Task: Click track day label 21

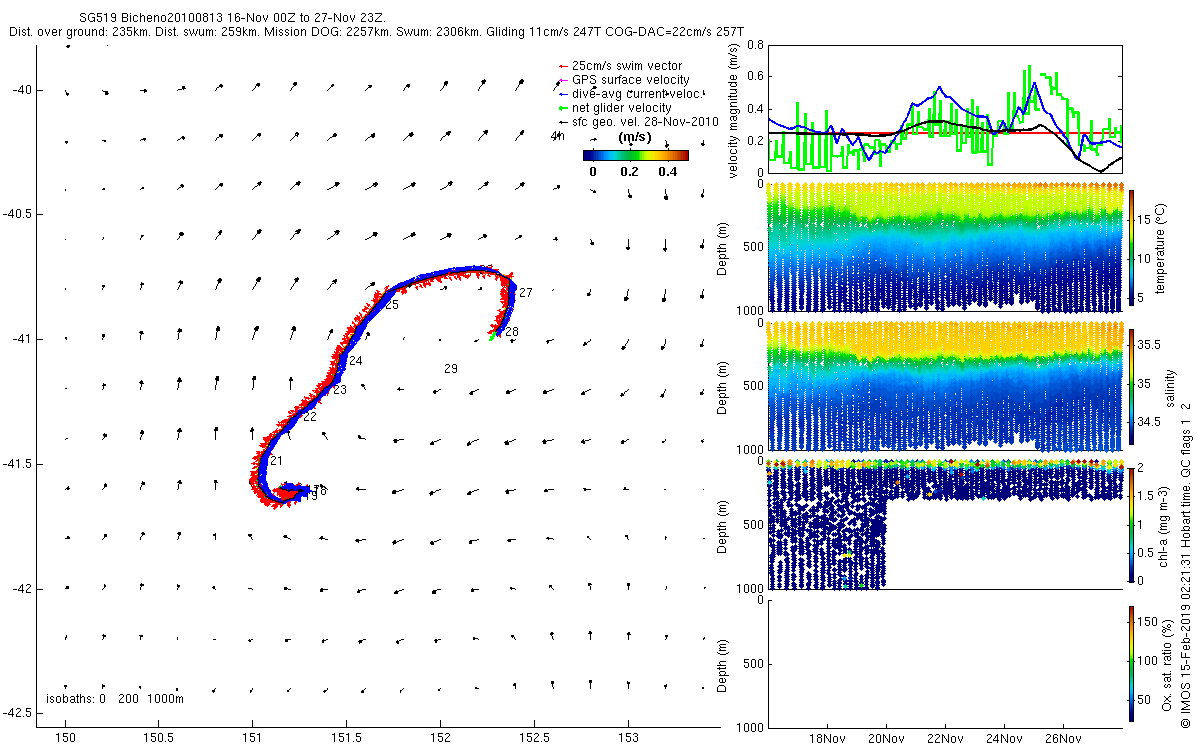Action: coord(276,460)
